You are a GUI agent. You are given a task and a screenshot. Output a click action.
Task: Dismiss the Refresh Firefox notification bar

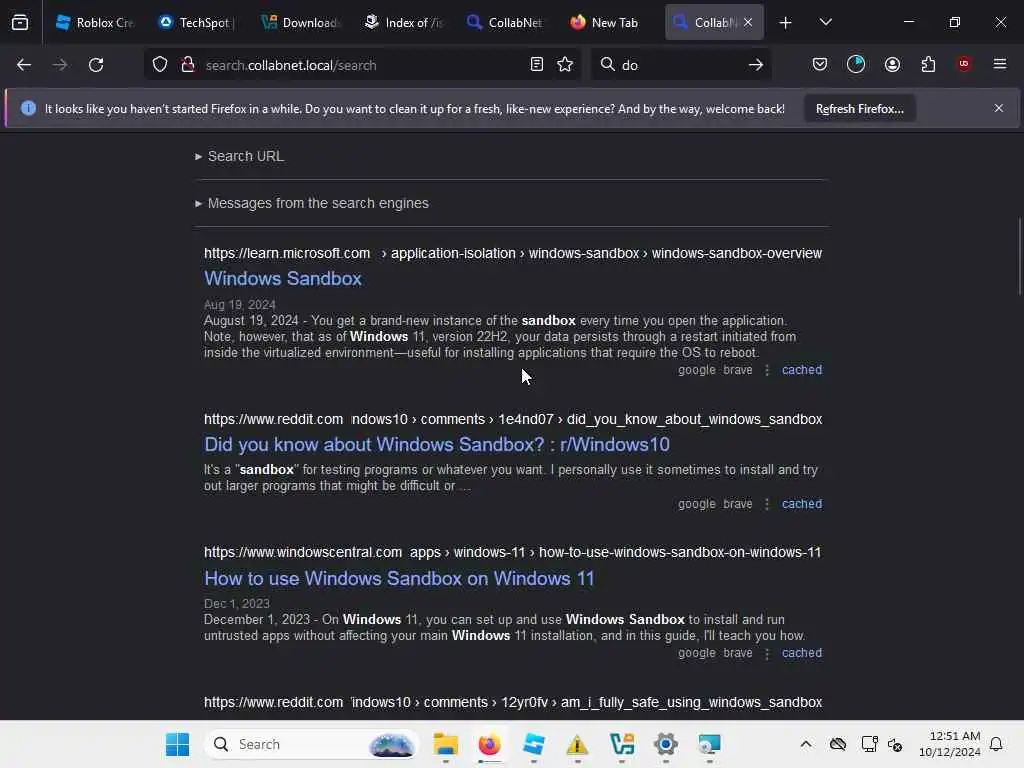click(999, 108)
